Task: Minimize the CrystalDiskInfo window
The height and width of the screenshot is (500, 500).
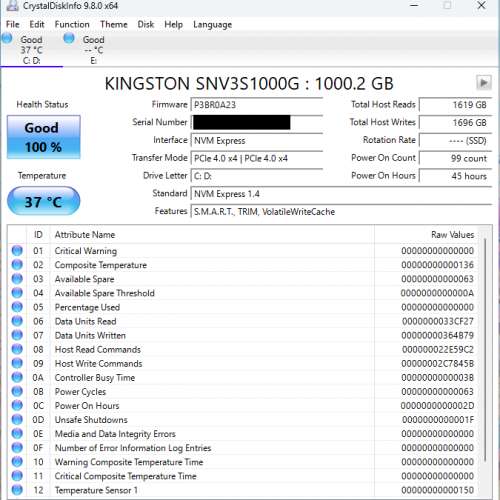Action: (x=414, y=5)
